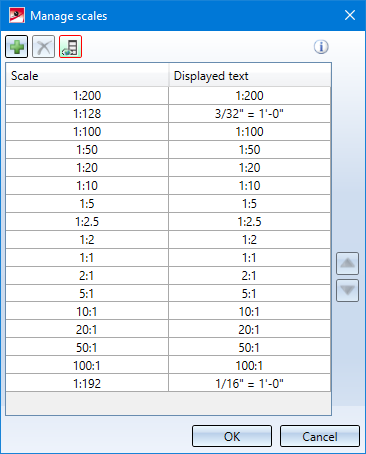Select the 1:128 scale cell

click(x=87, y=114)
